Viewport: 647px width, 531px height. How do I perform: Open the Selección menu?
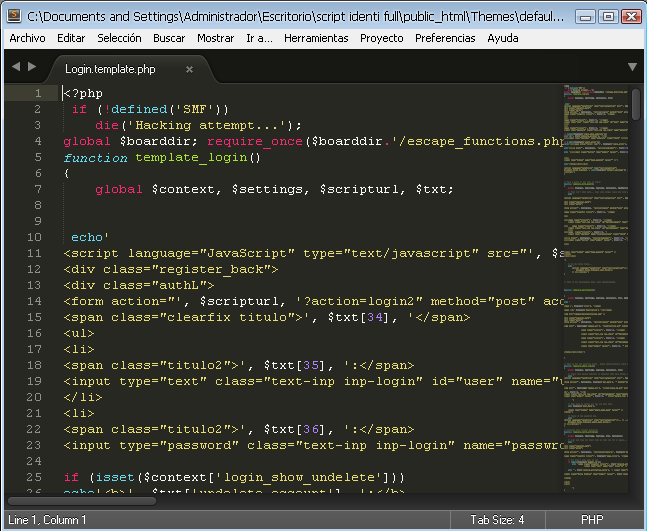point(119,38)
